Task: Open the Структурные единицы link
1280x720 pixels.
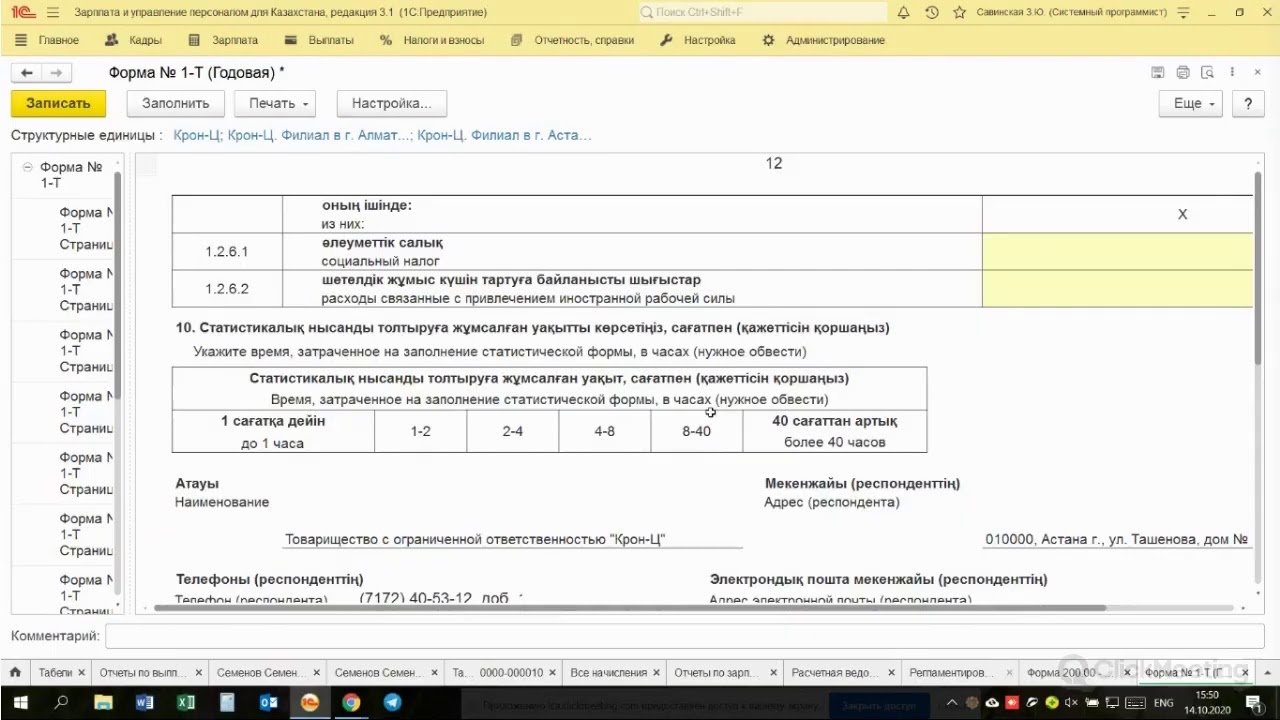Action: 382,135
